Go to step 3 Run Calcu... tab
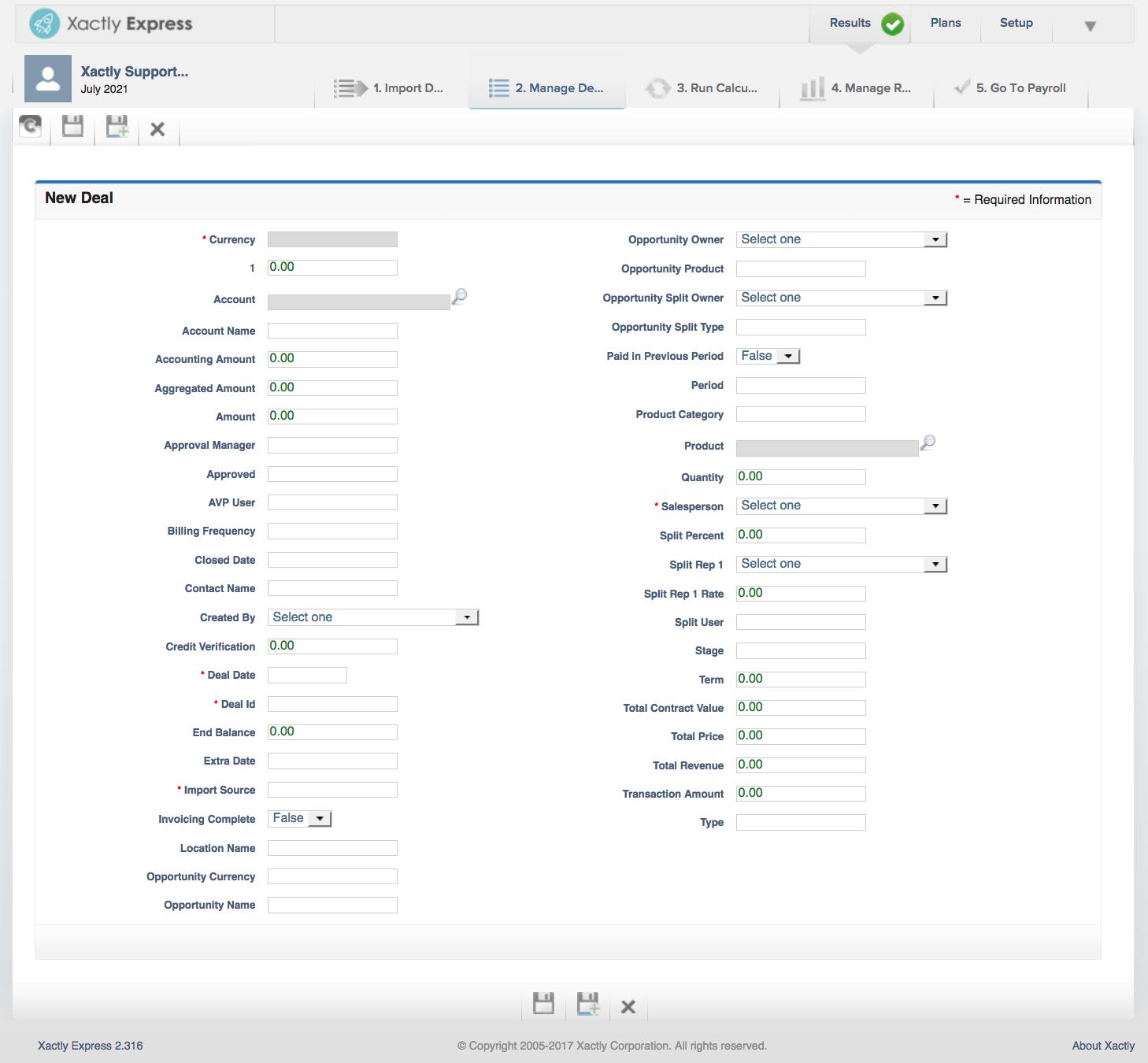The width and height of the screenshot is (1148, 1063). pos(702,88)
